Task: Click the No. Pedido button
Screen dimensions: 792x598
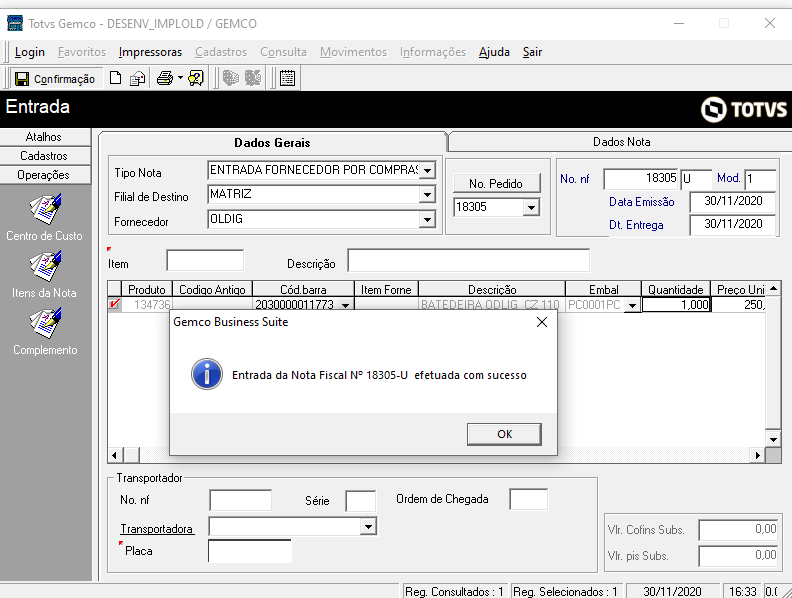Action: (496, 183)
